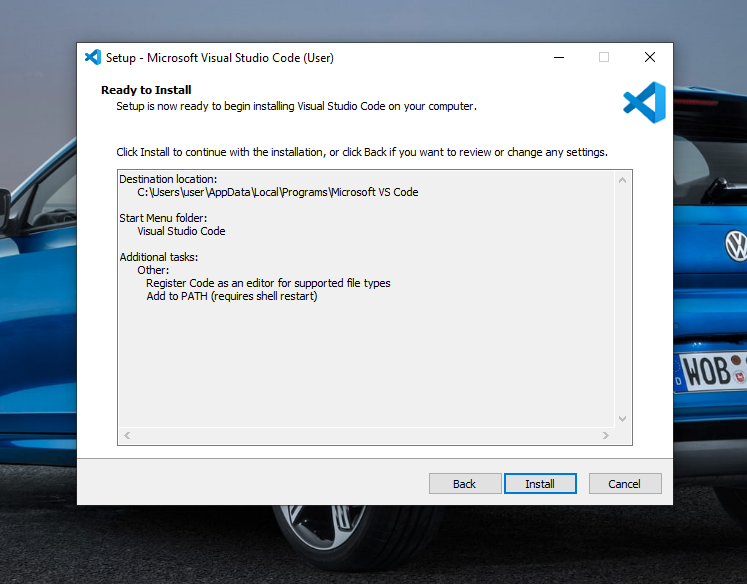
Task: Click the 'Add to PATH' summary line
Action: pos(231,296)
